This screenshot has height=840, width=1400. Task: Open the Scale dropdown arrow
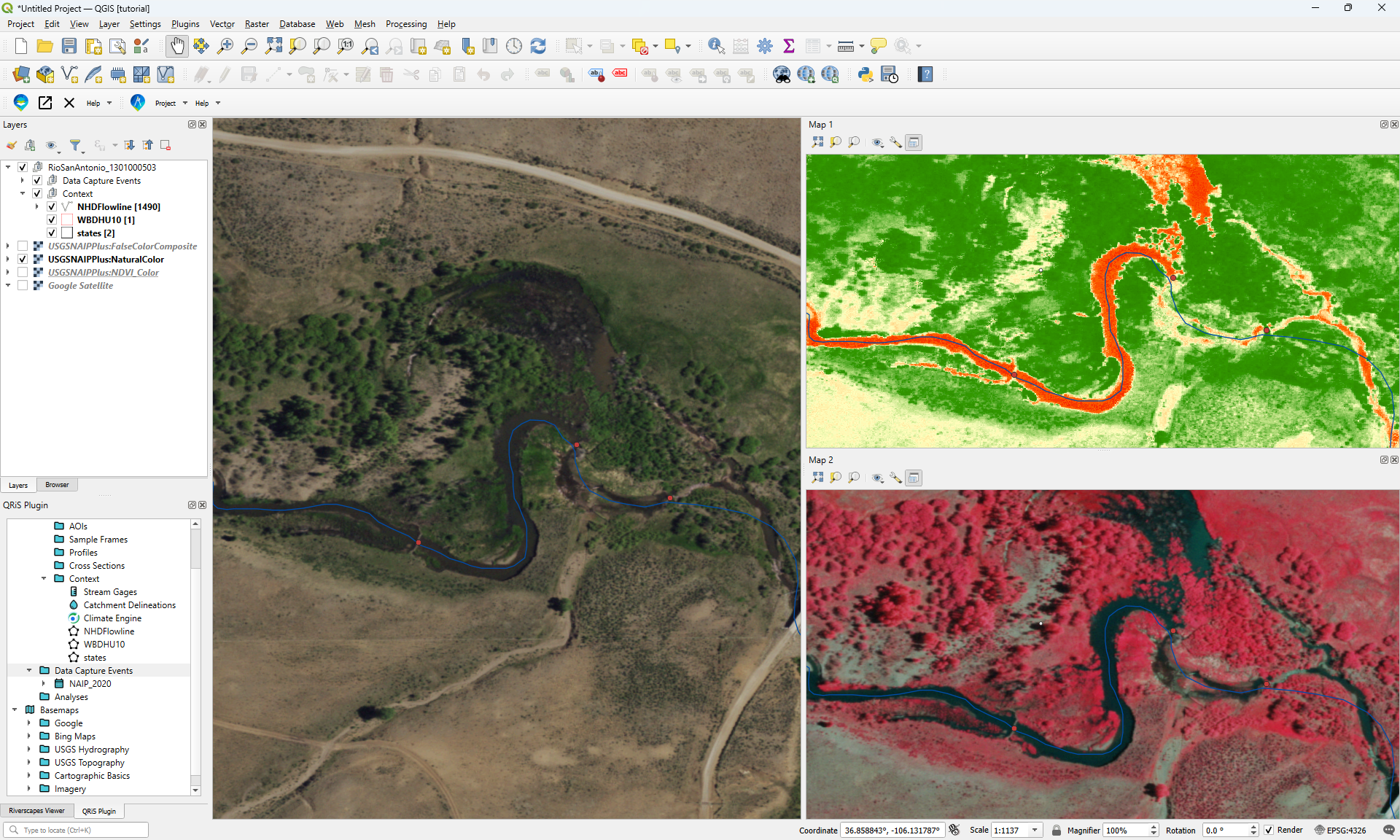[x=1034, y=830]
